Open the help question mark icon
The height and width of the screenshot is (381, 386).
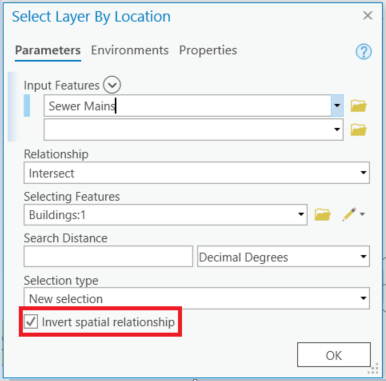363,52
